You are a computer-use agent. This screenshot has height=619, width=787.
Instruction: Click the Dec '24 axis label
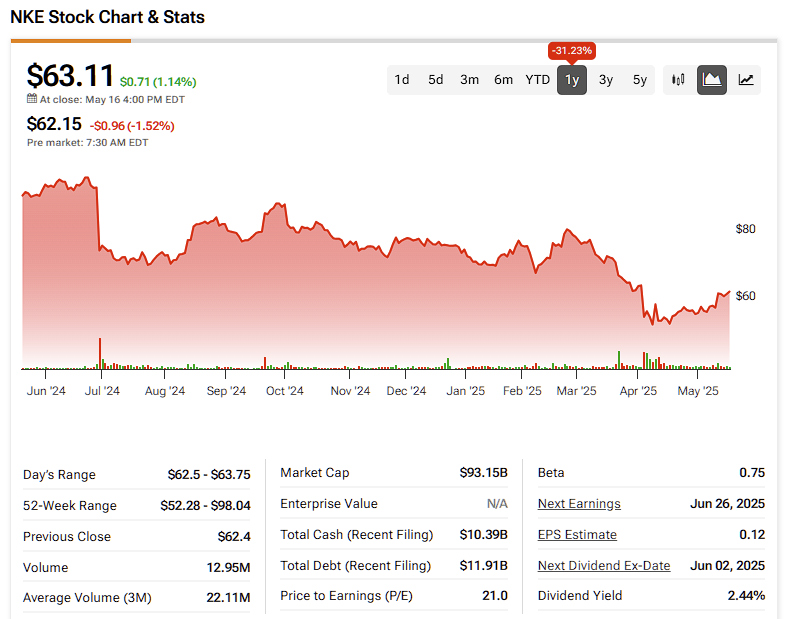(406, 391)
